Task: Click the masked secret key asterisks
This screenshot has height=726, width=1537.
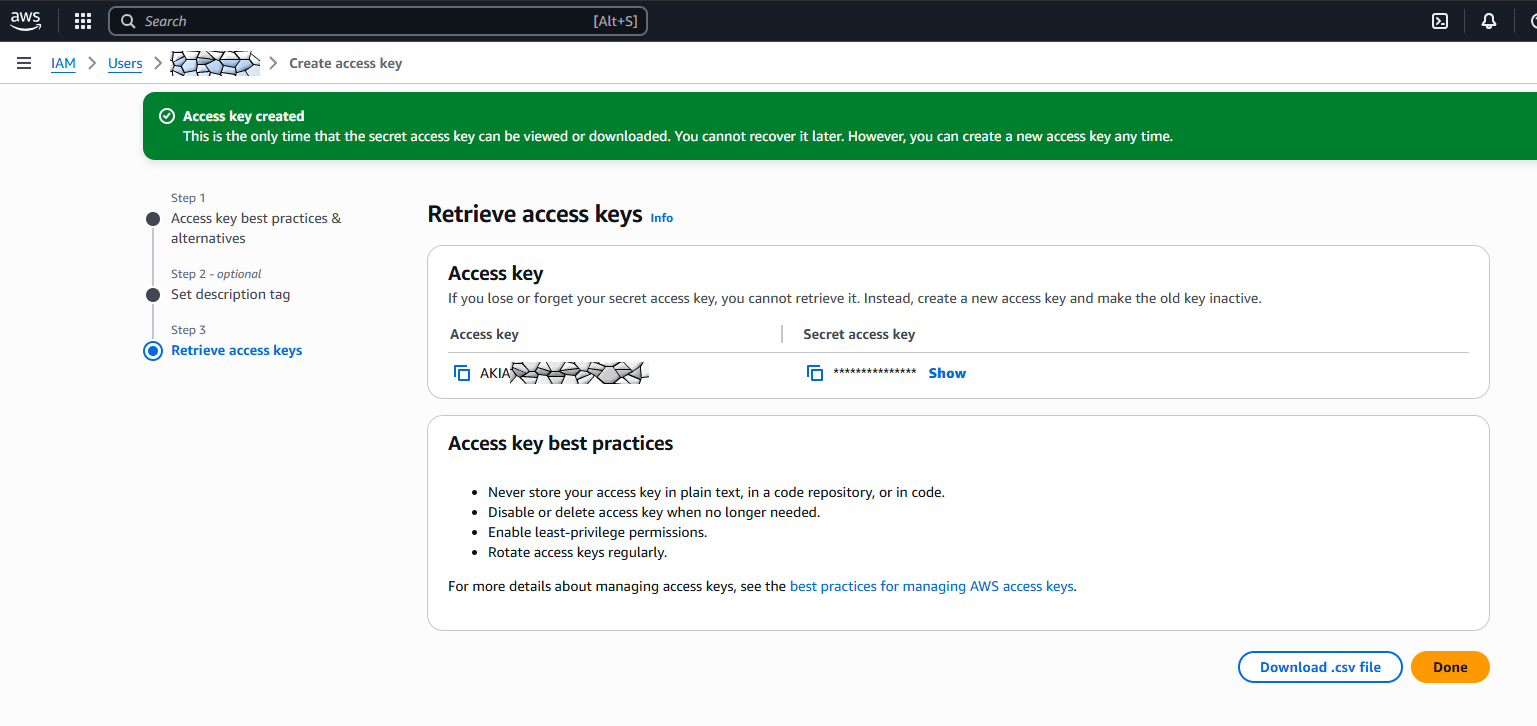Action: [x=875, y=373]
